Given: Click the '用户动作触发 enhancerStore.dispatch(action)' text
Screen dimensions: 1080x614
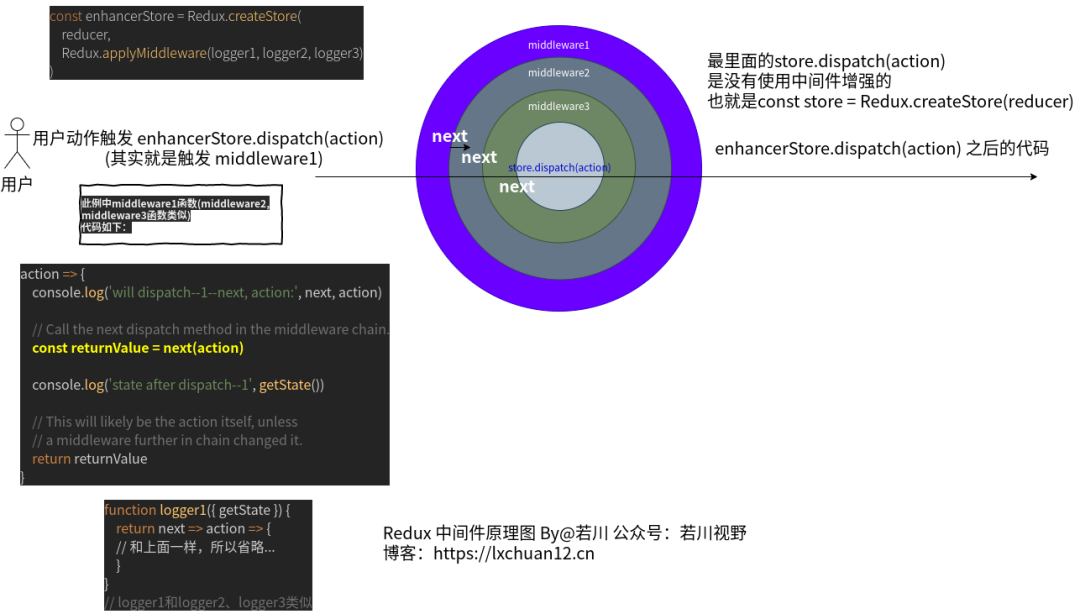Looking at the screenshot, I should [208, 138].
